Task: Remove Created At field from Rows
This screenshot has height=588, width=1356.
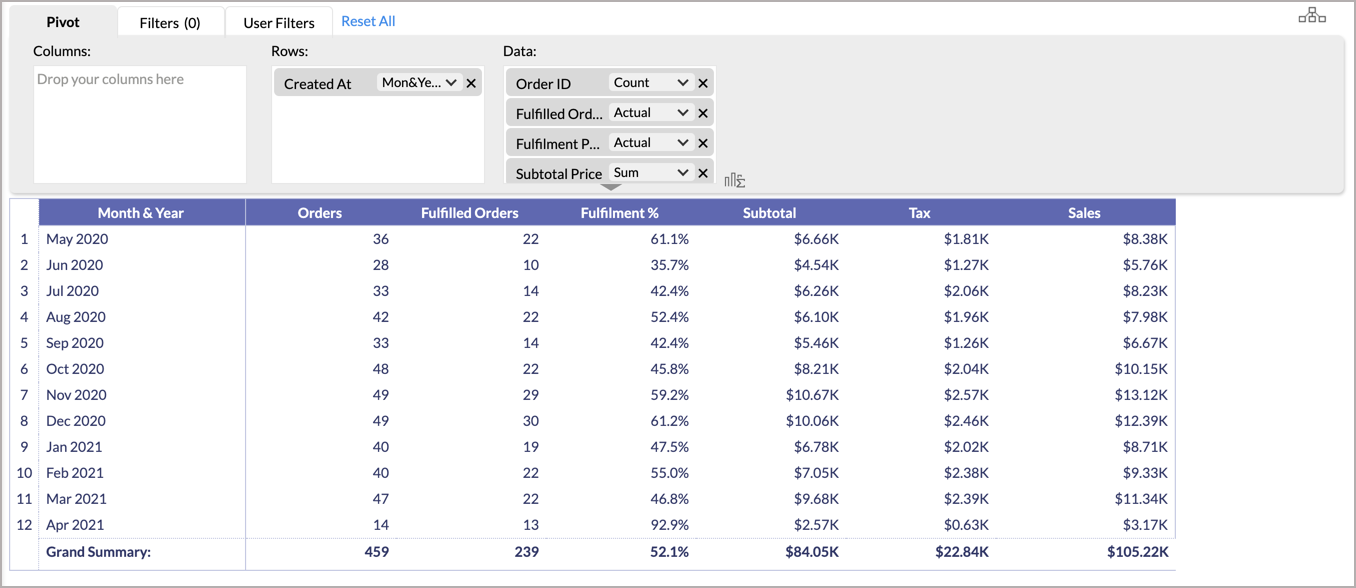Action: coord(471,83)
